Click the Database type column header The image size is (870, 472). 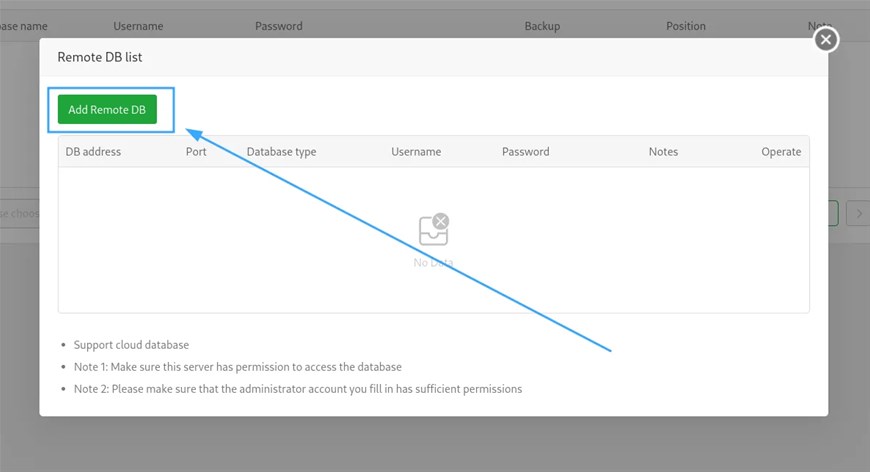point(281,151)
